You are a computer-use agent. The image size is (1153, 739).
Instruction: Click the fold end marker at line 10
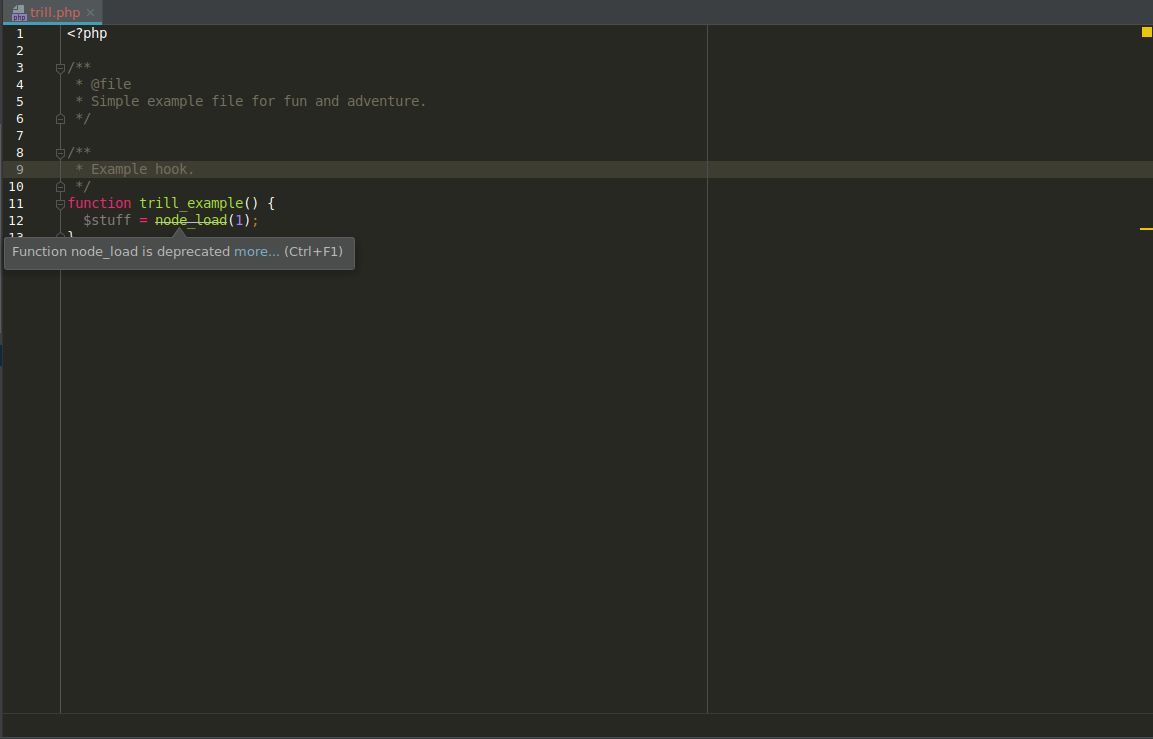(60, 187)
